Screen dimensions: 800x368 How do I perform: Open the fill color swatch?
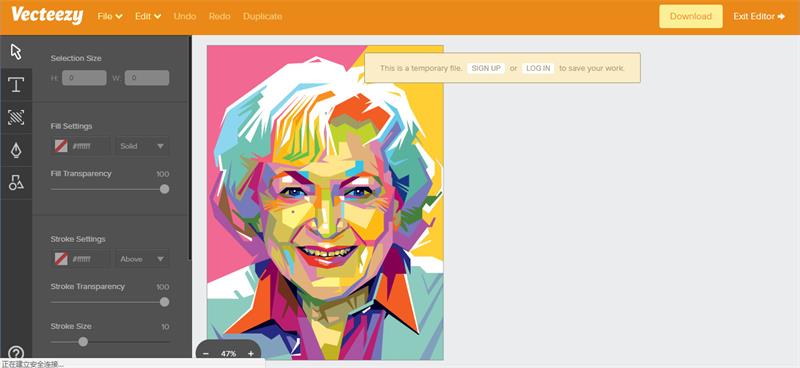point(61,146)
